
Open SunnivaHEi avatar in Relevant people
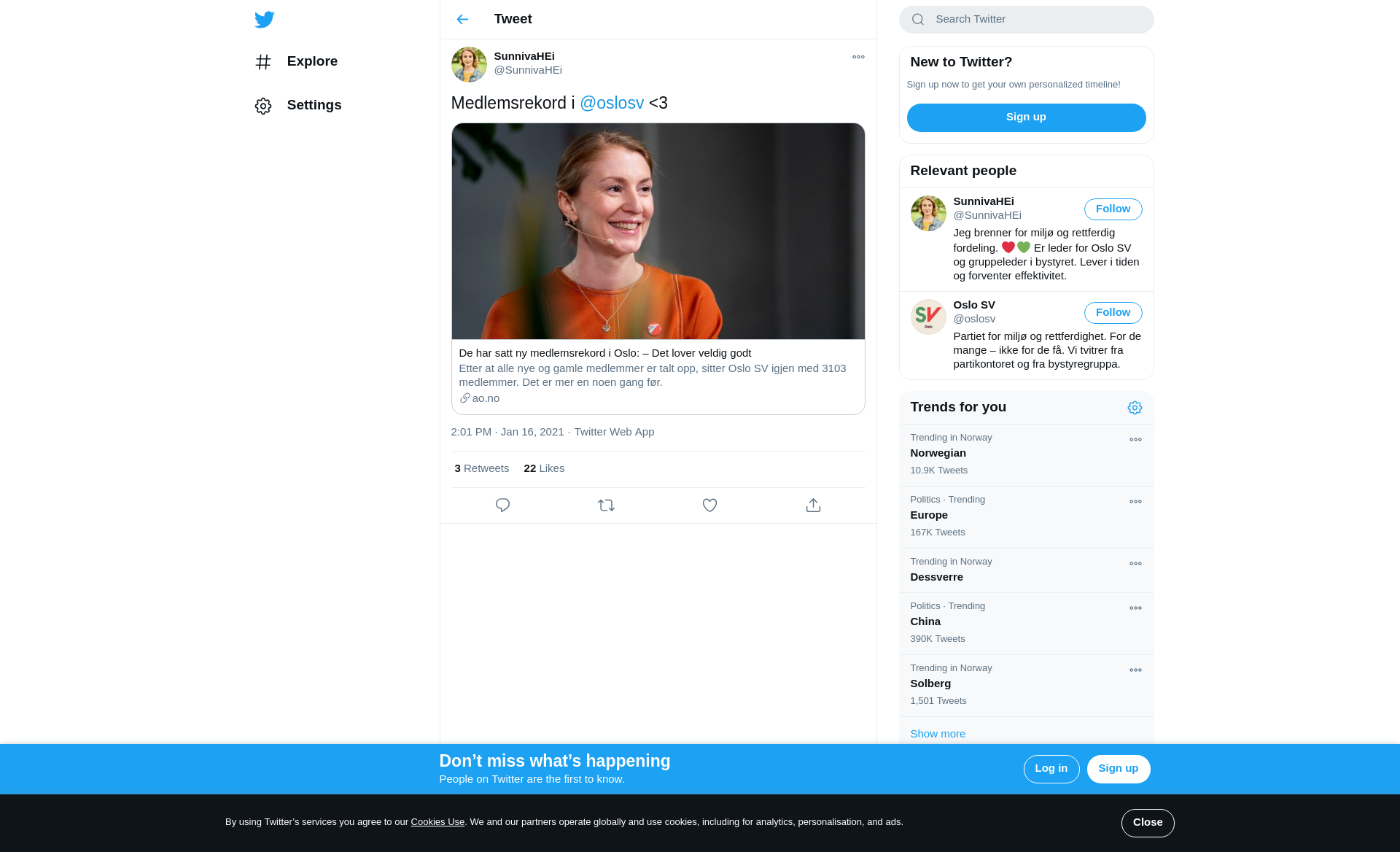928,214
